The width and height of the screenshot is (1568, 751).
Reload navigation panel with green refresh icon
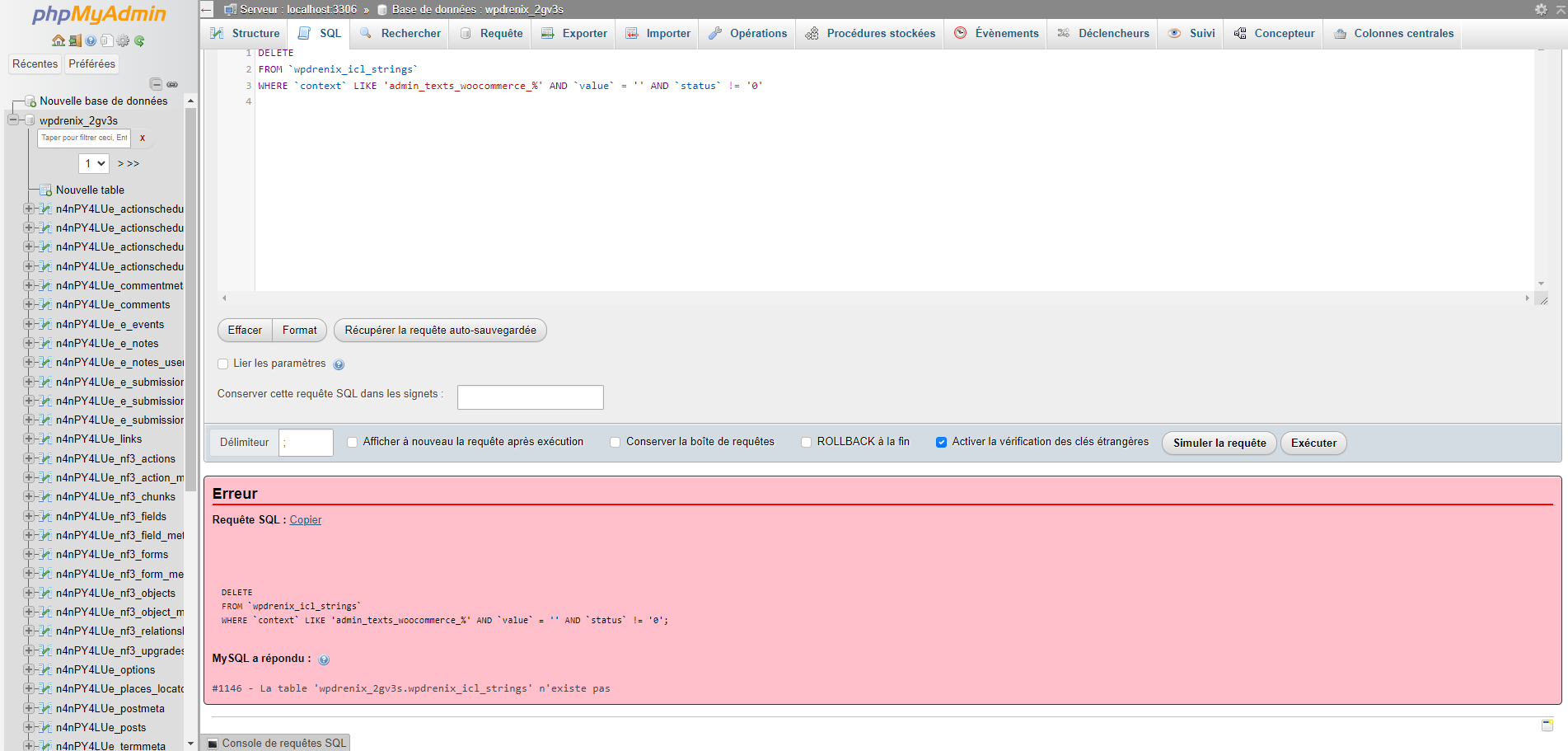click(139, 40)
